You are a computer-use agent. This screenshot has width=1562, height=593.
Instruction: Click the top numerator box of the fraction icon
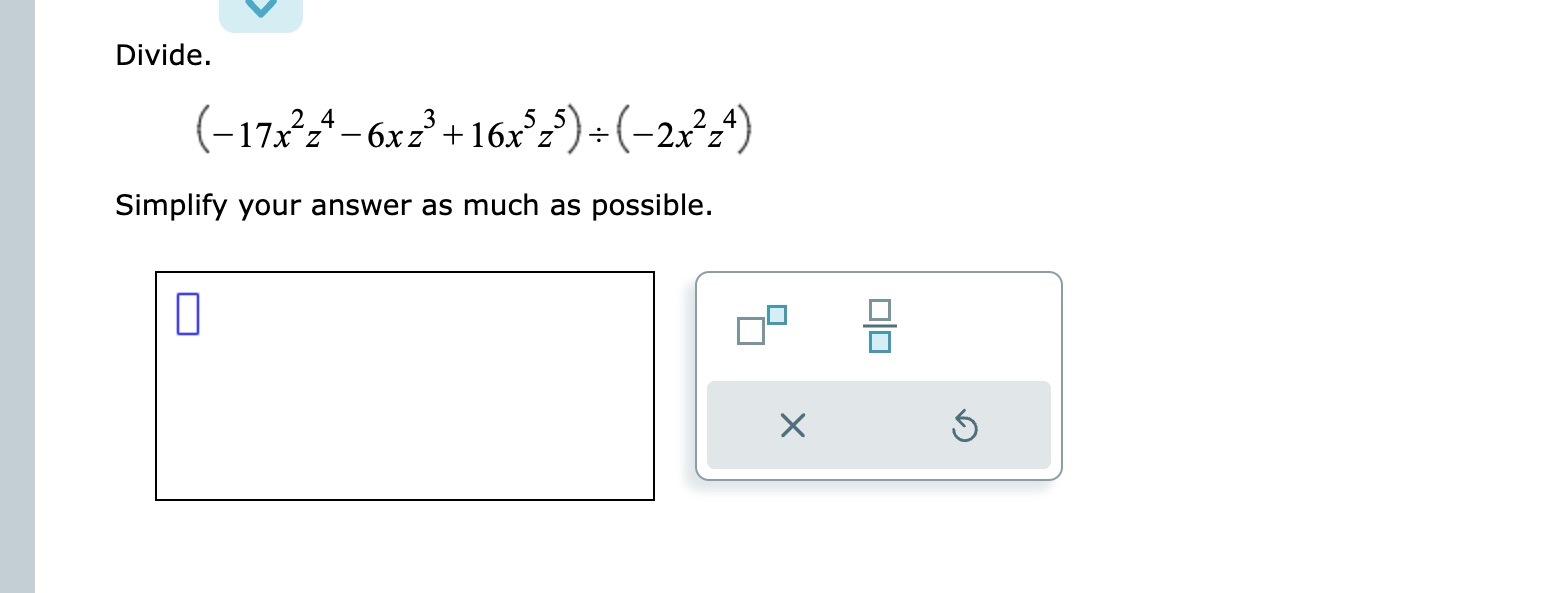click(x=878, y=310)
